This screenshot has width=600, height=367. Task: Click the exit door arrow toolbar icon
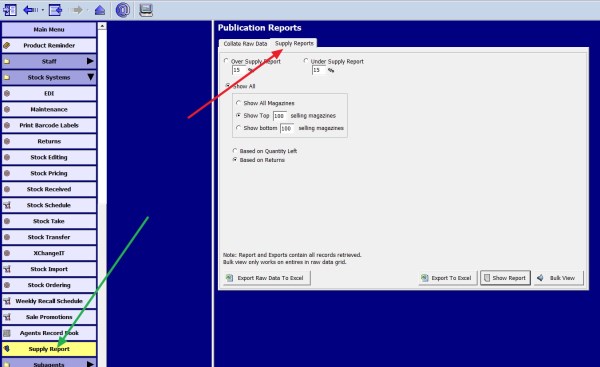(x=55, y=10)
